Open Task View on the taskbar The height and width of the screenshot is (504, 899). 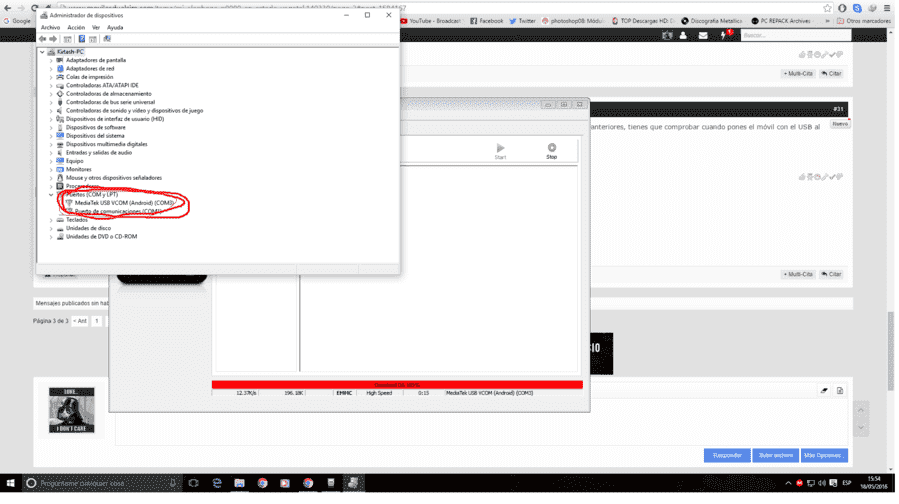point(194,483)
